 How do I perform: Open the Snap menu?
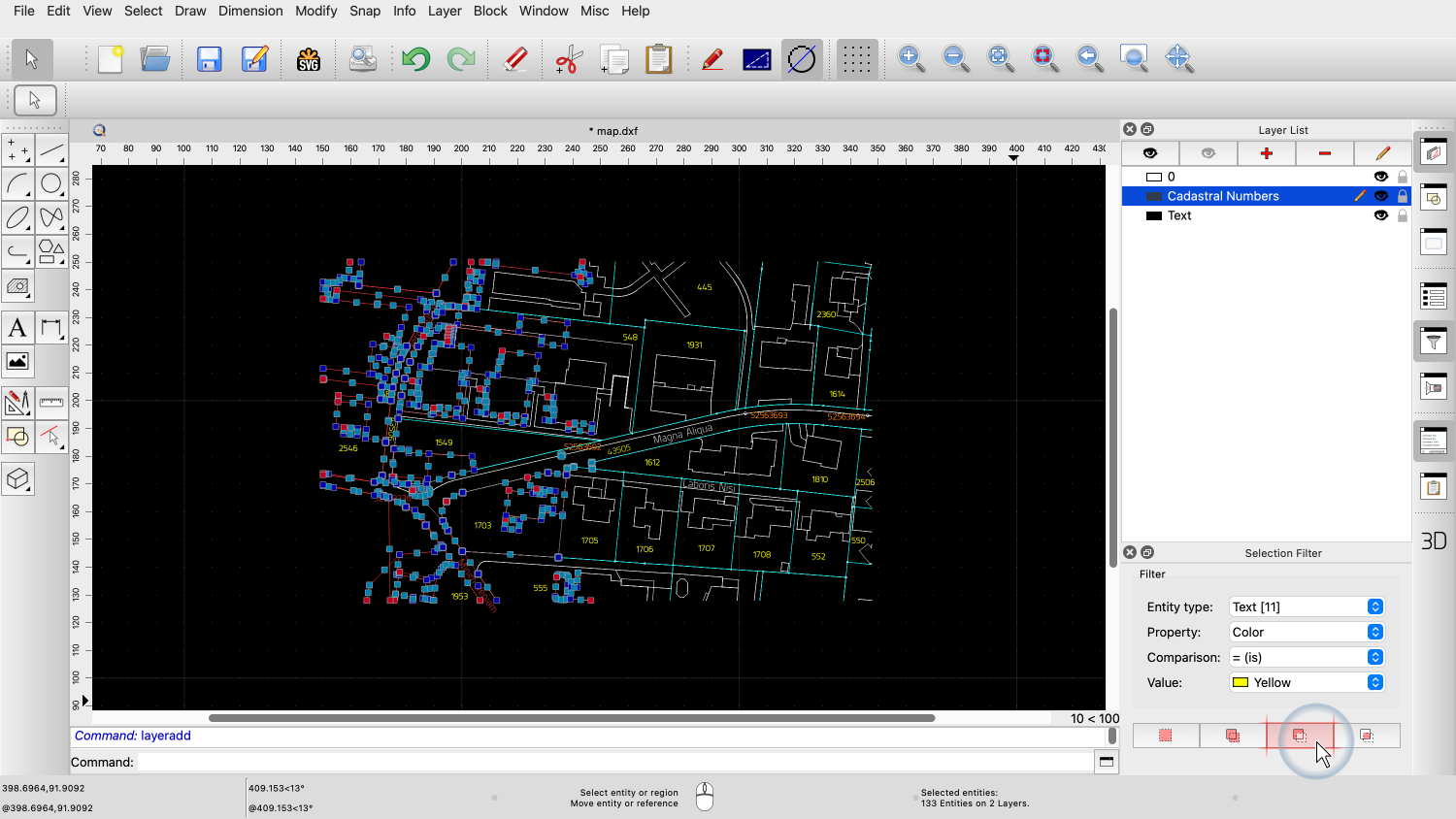365,11
